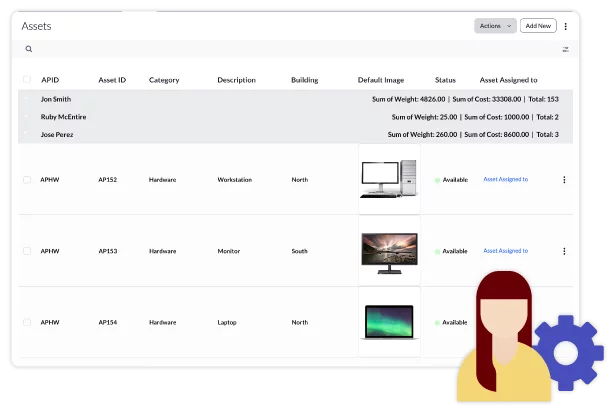Expand the Jon Smith group row

(295, 99)
